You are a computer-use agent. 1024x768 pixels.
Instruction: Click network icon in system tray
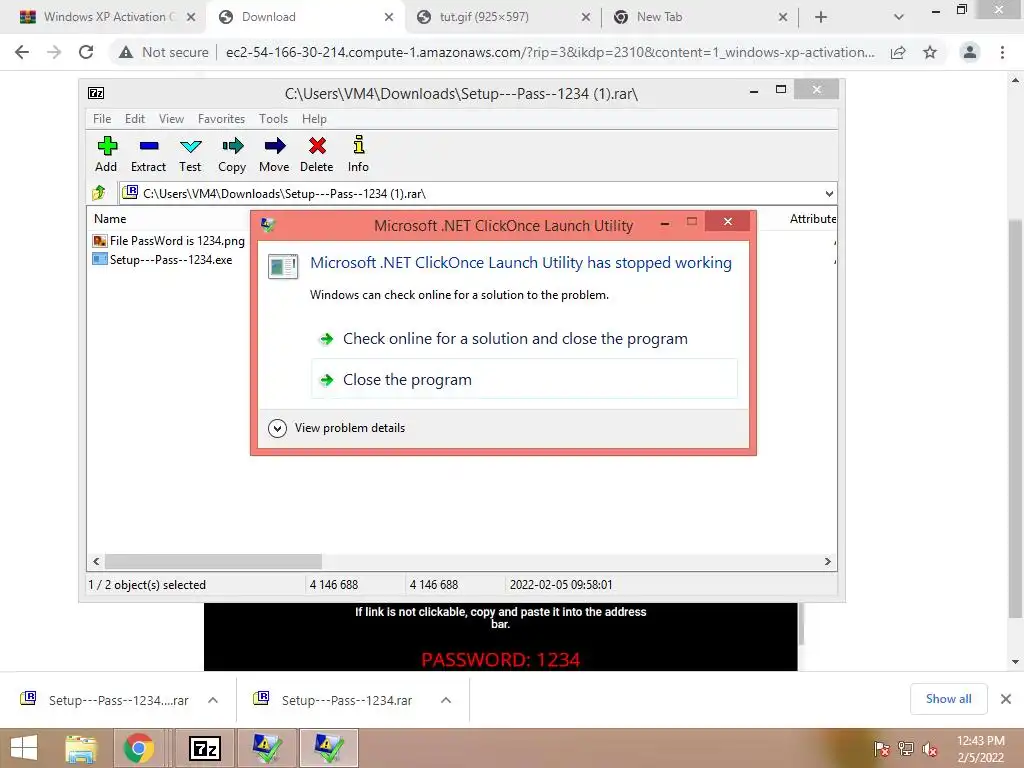pos(906,749)
